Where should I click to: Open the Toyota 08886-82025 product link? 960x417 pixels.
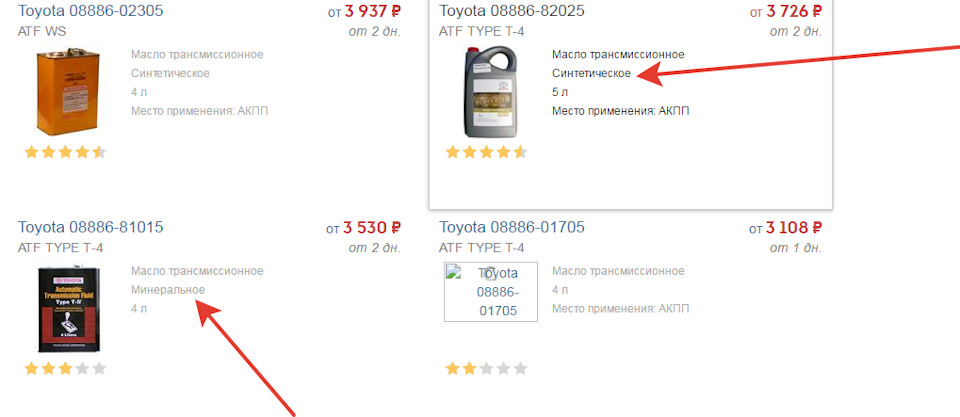click(x=512, y=11)
